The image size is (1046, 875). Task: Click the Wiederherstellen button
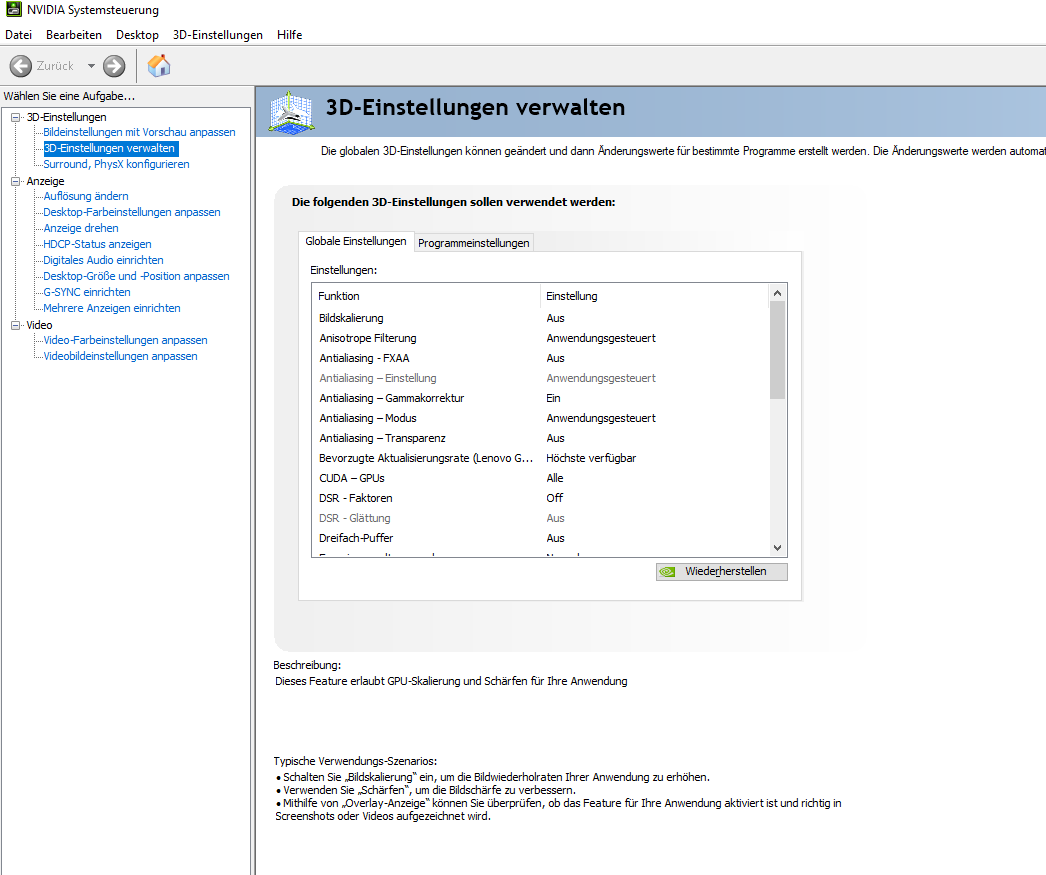[721, 572]
